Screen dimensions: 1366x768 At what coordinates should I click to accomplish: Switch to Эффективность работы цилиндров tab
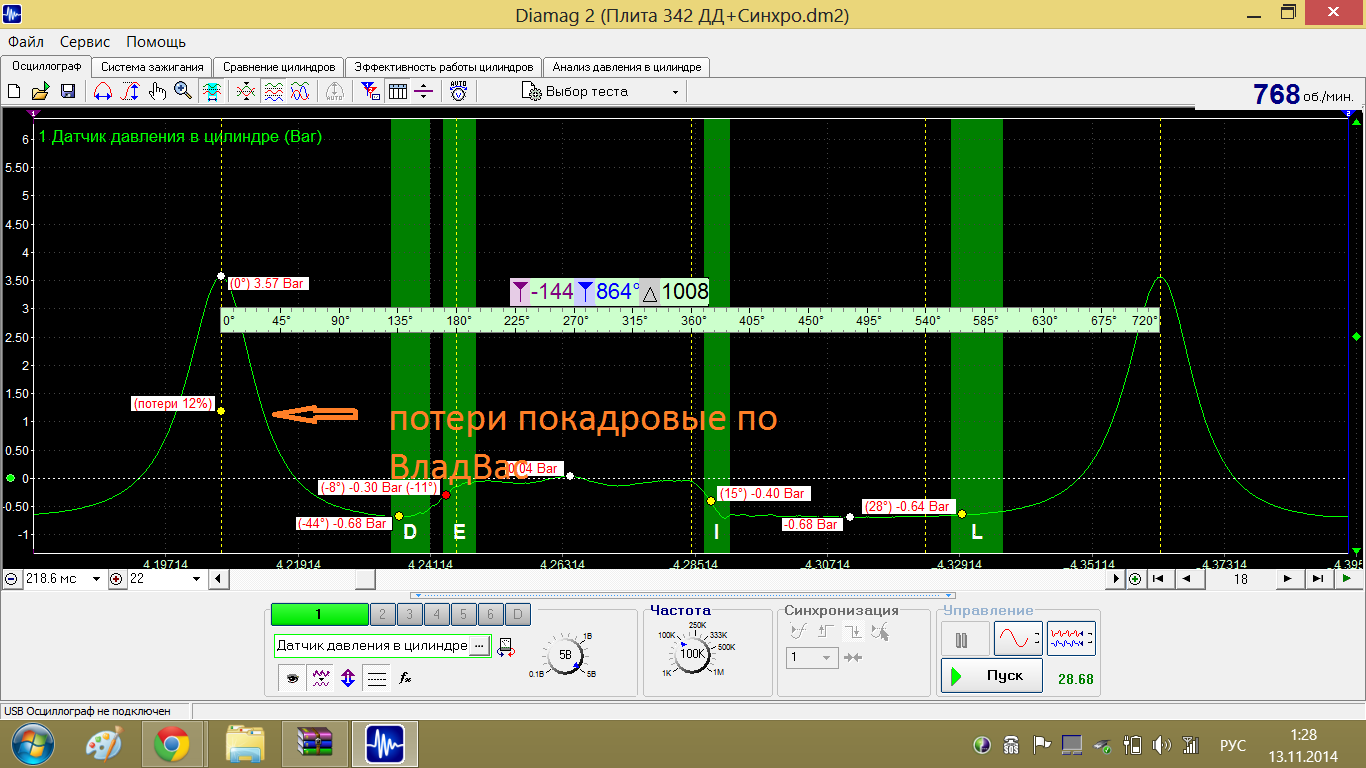click(x=444, y=67)
